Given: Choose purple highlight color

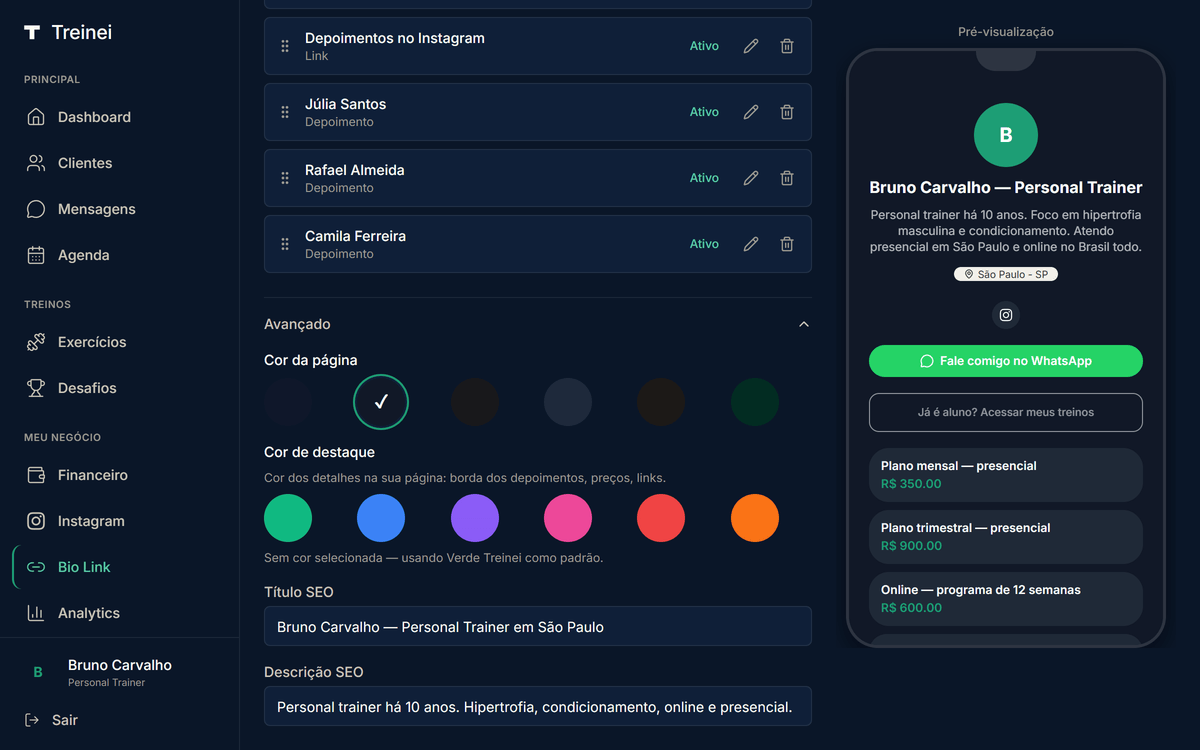Looking at the screenshot, I should point(475,518).
